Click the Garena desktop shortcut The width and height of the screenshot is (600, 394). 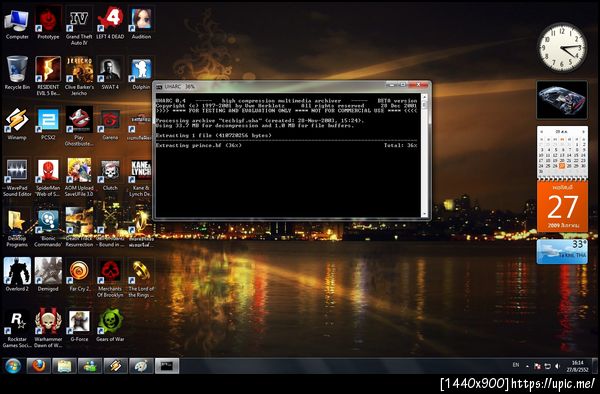(110, 124)
